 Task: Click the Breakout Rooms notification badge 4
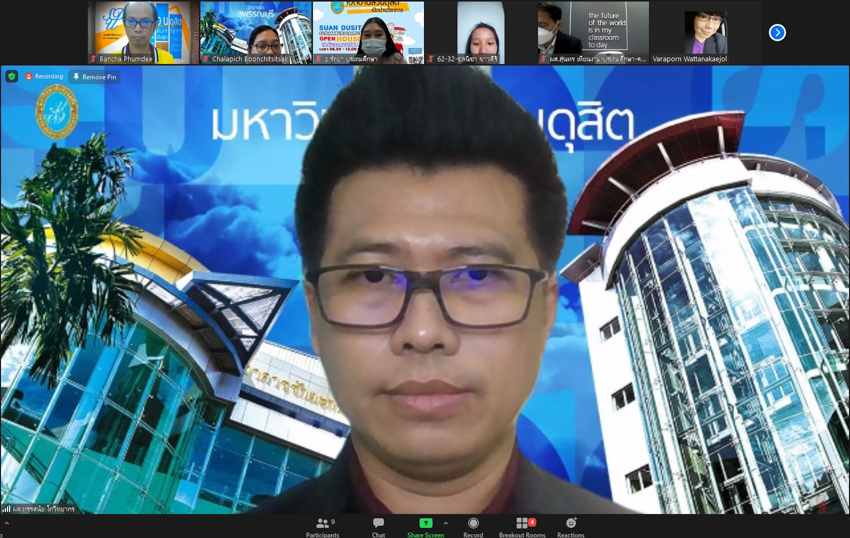coord(532,522)
